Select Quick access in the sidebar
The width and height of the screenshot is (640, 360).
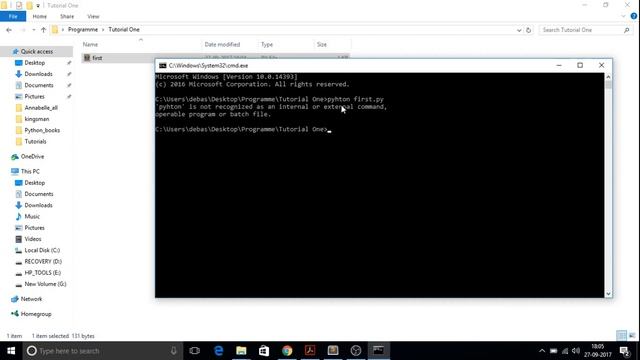(37, 51)
